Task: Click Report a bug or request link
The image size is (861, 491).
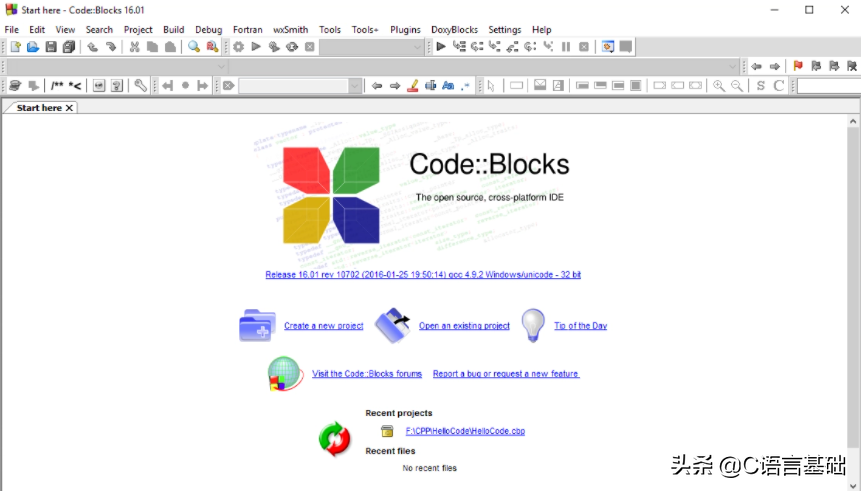Action: [x=506, y=373]
